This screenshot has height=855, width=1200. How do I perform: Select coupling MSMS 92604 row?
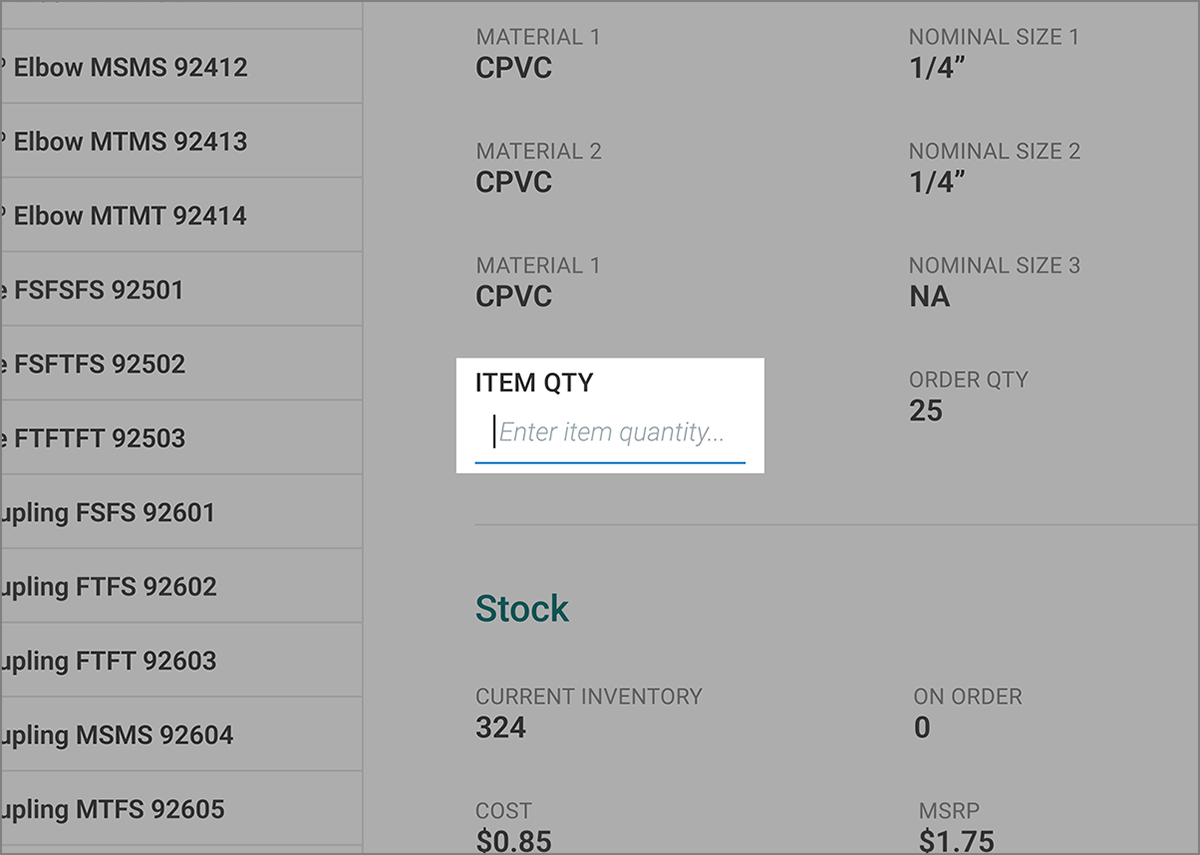click(x=181, y=733)
